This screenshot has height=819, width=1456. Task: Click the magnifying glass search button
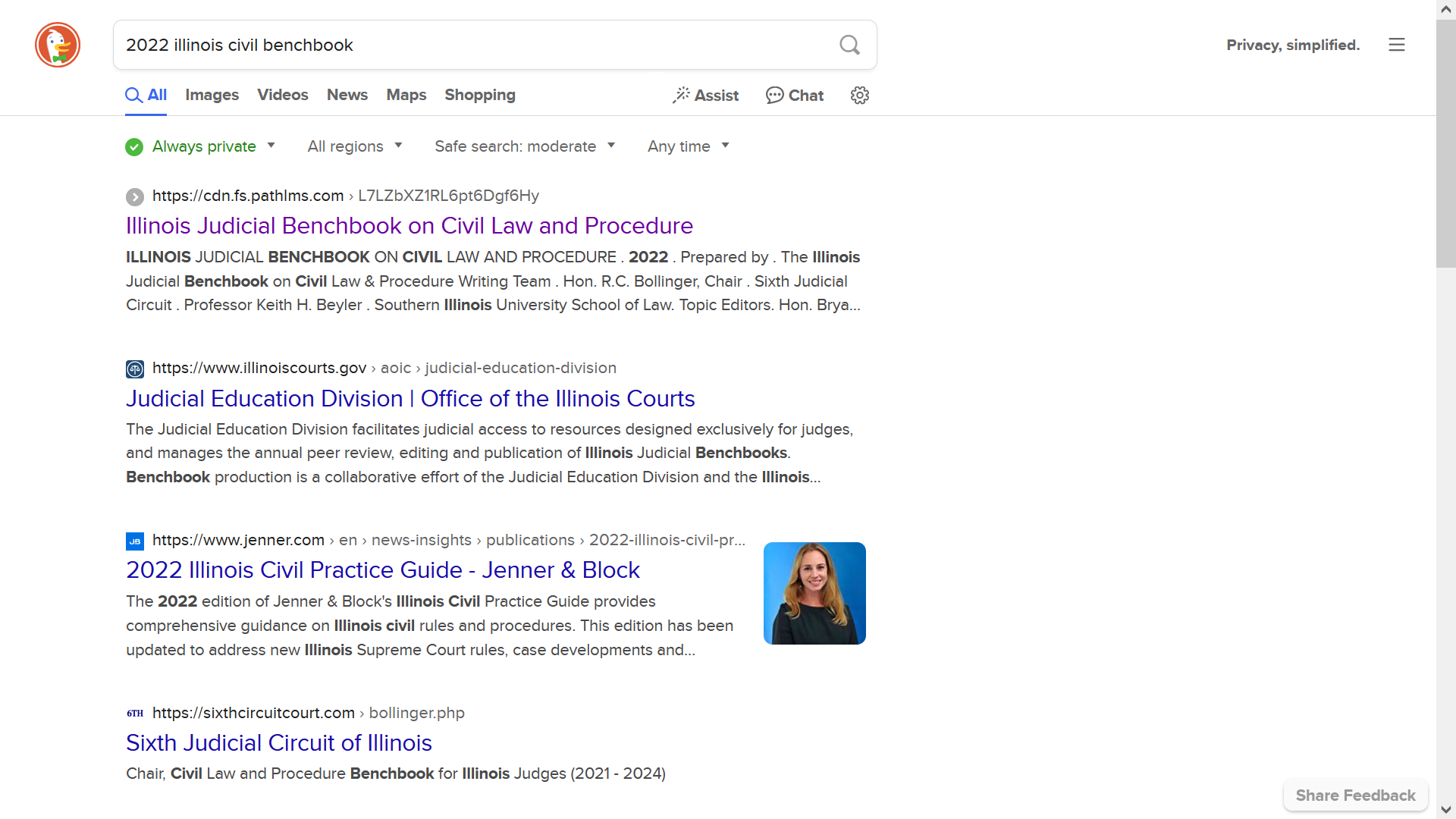(x=849, y=45)
